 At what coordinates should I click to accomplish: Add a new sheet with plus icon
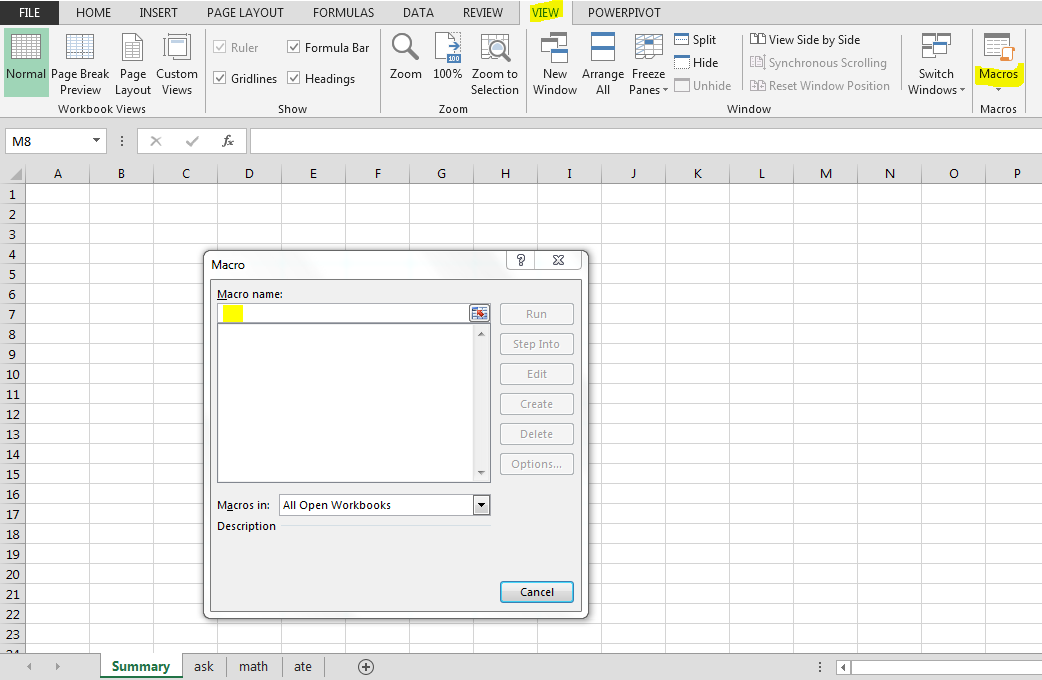coord(366,667)
